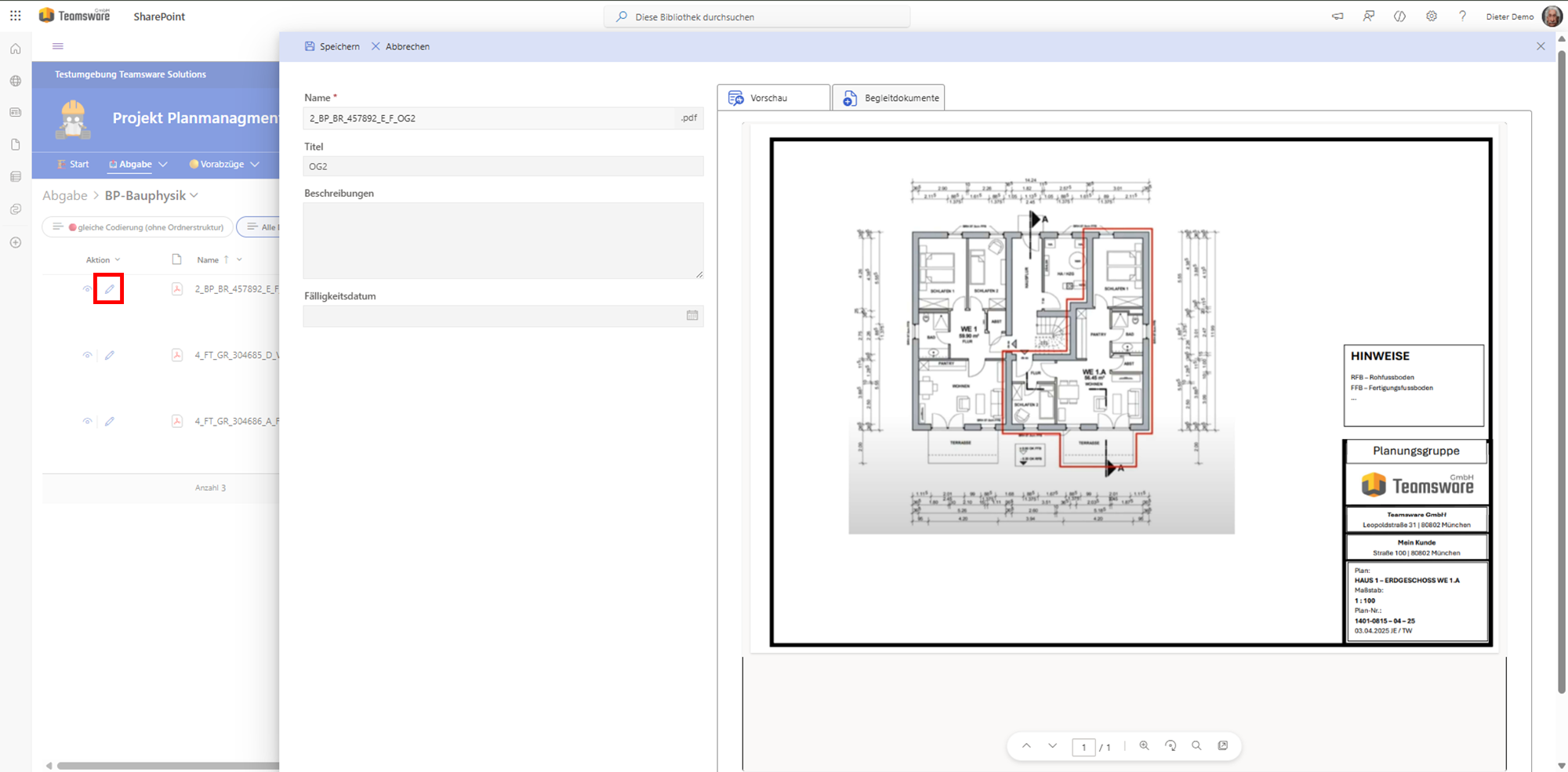Click the globe icon in left sidebar
This screenshot has width=1568, height=772.
pos(16,81)
